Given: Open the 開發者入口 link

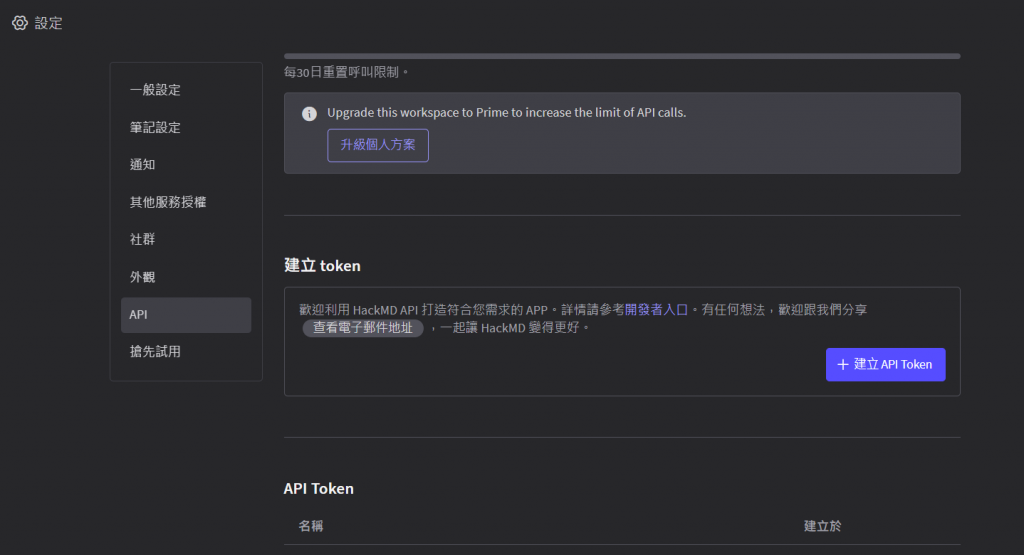Looking at the screenshot, I should [656, 309].
